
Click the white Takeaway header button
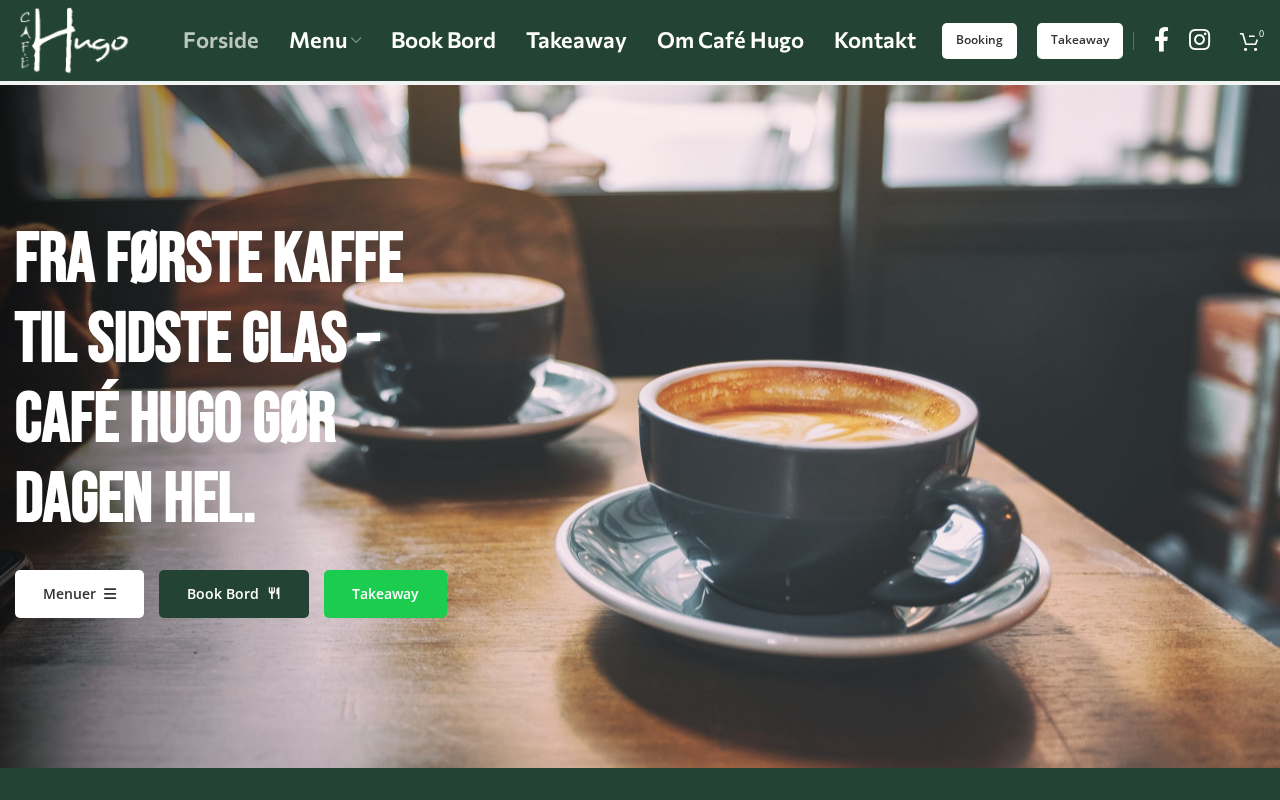[1080, 41]
